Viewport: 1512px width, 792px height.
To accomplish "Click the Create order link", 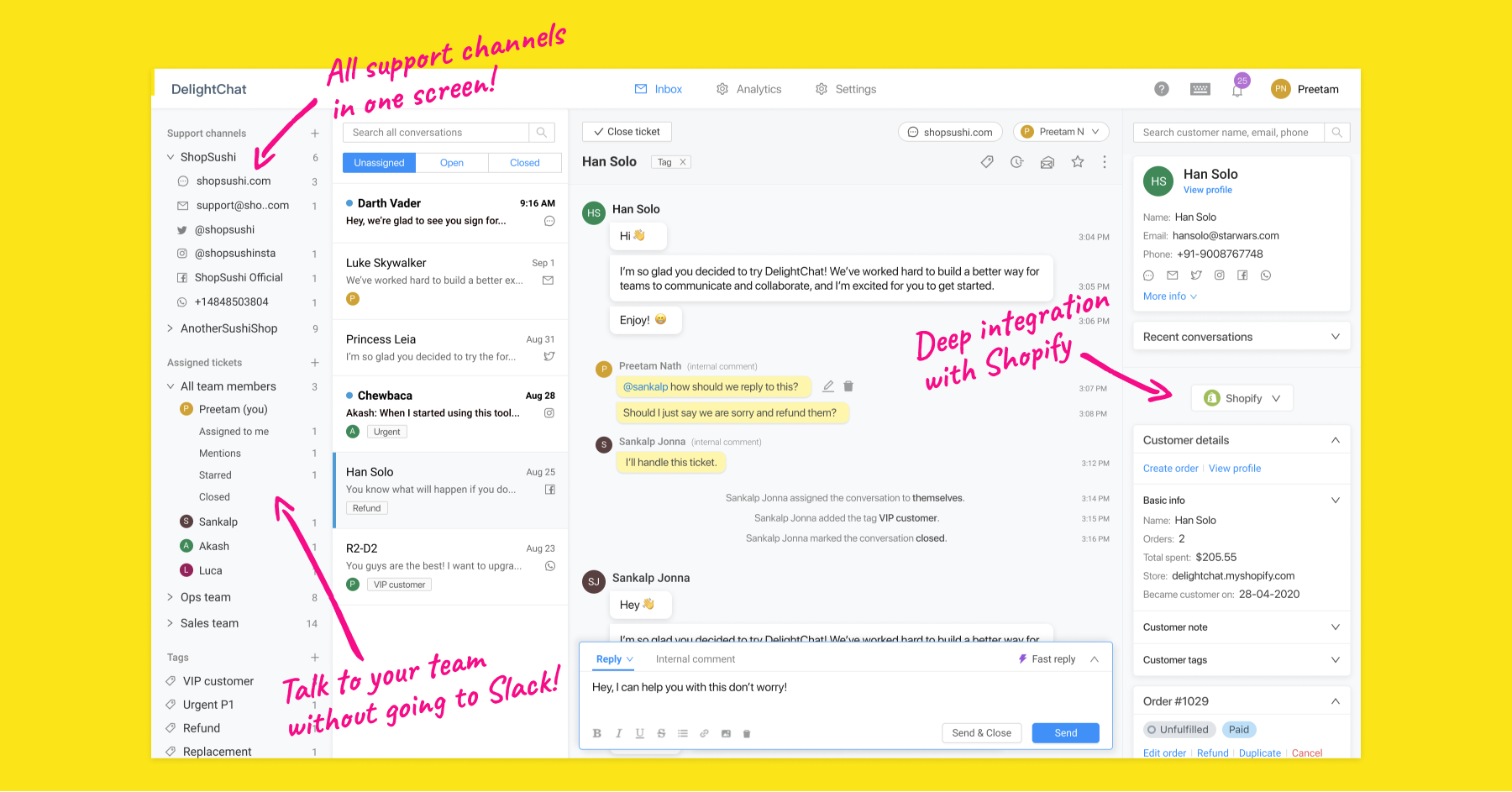I will click(1170, 468).
